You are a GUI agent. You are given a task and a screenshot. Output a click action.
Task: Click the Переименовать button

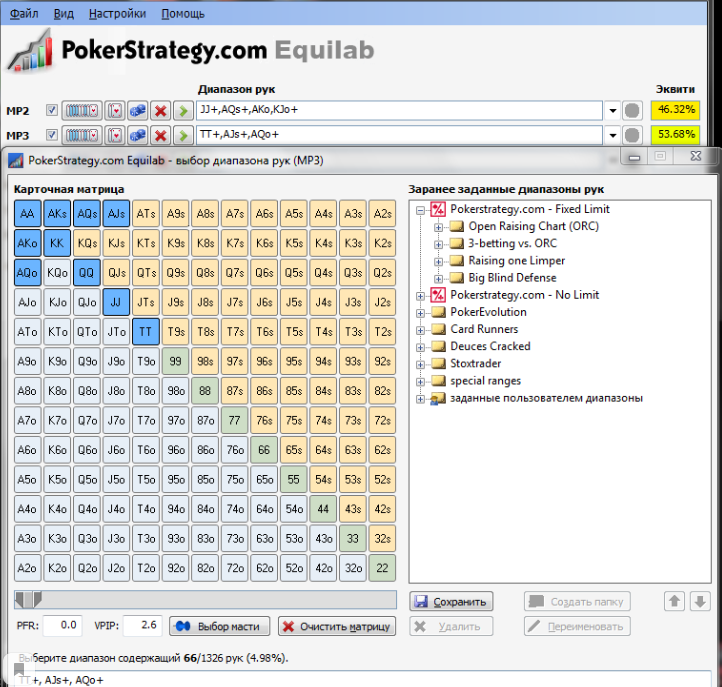(x=577, y=626)
